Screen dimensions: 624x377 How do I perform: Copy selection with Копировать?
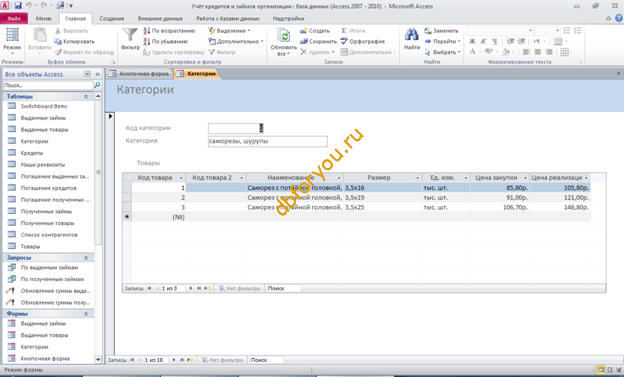(x=74, y=41)
